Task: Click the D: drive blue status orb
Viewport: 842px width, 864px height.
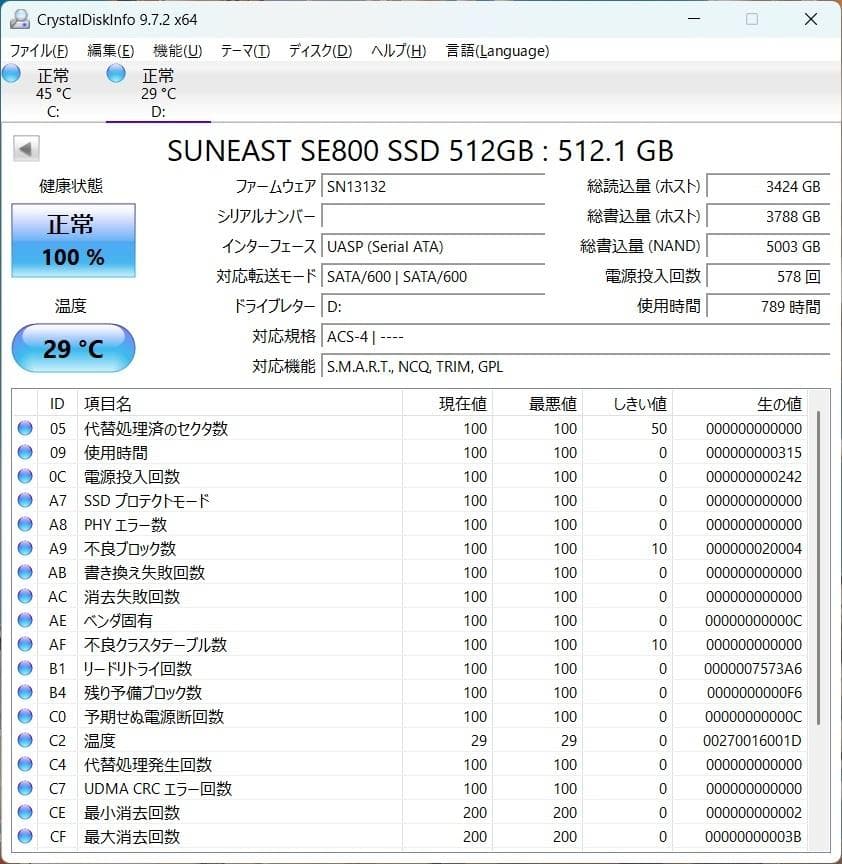Action: tap(116, 73)
